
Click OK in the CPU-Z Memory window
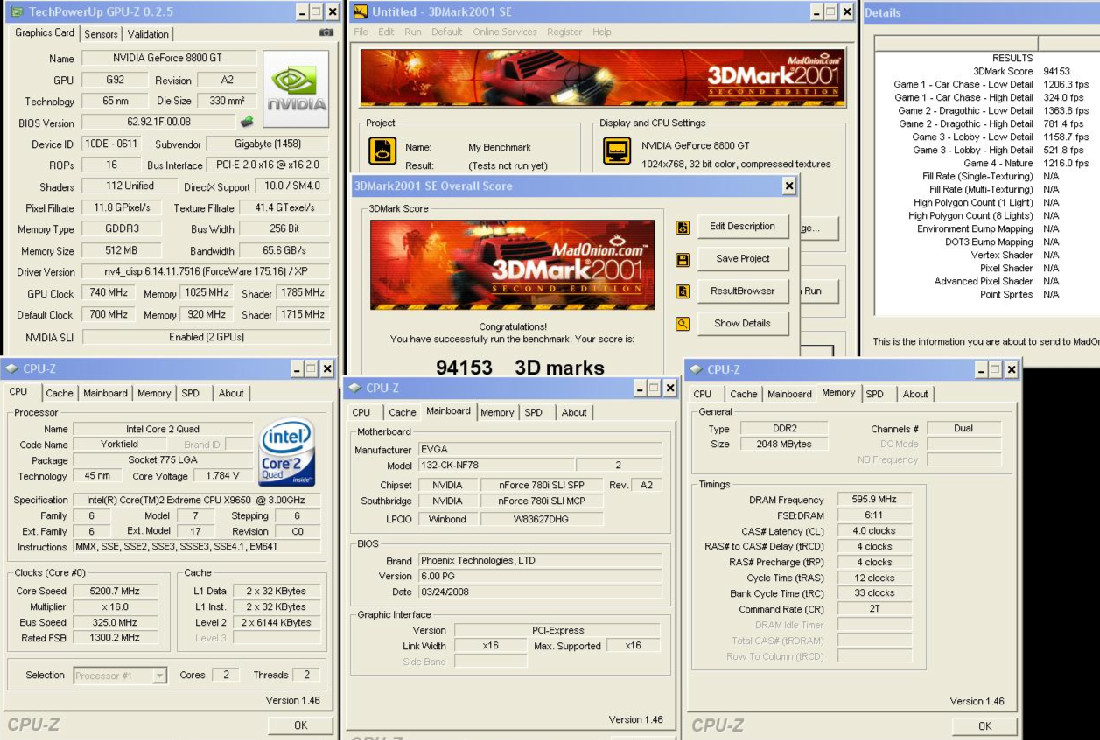click(985, 726)
